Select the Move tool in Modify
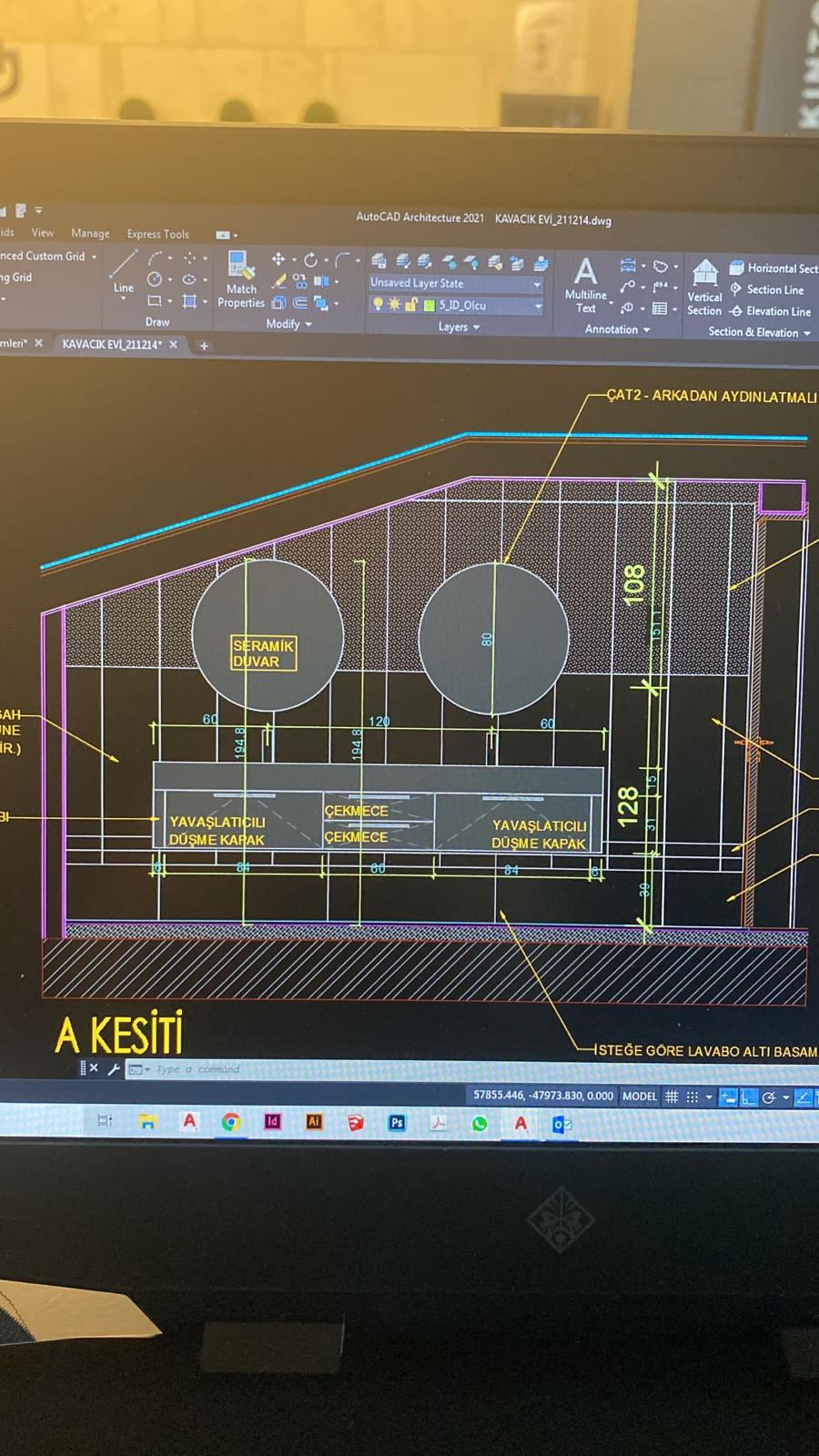Screen dimensions: 819x1456 278,259
